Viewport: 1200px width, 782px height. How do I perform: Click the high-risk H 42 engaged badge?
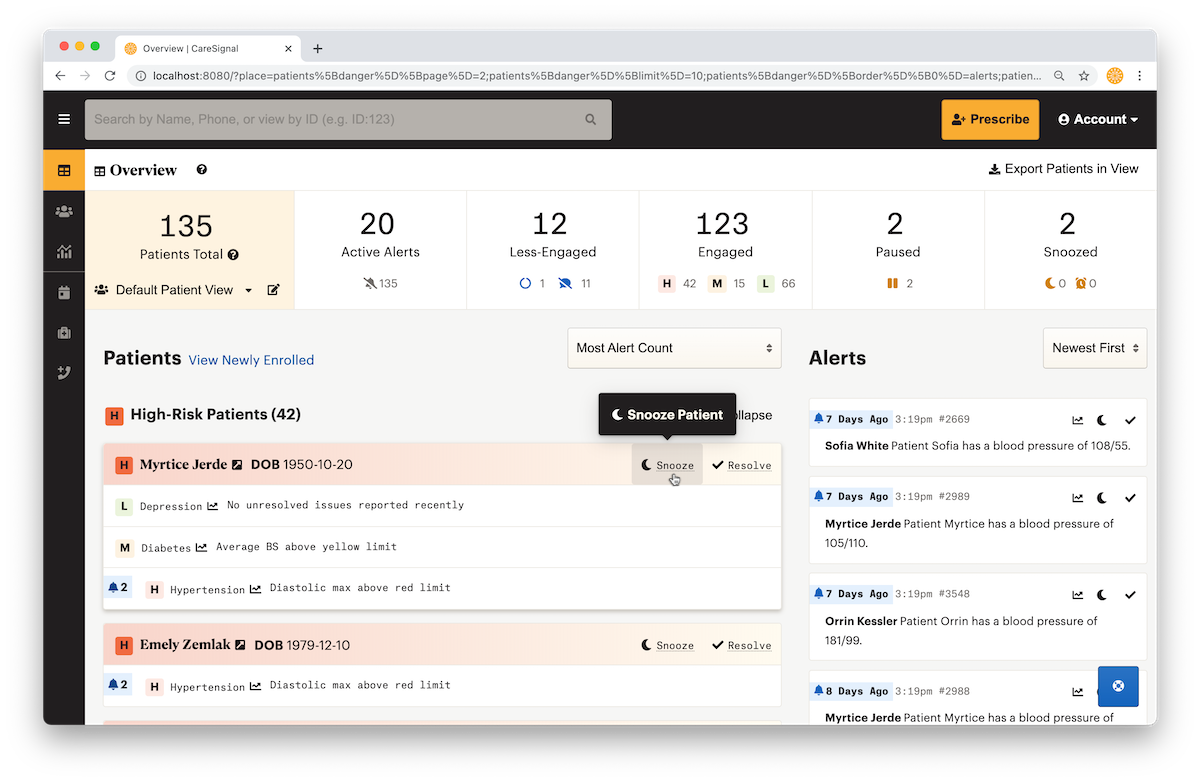677,284
